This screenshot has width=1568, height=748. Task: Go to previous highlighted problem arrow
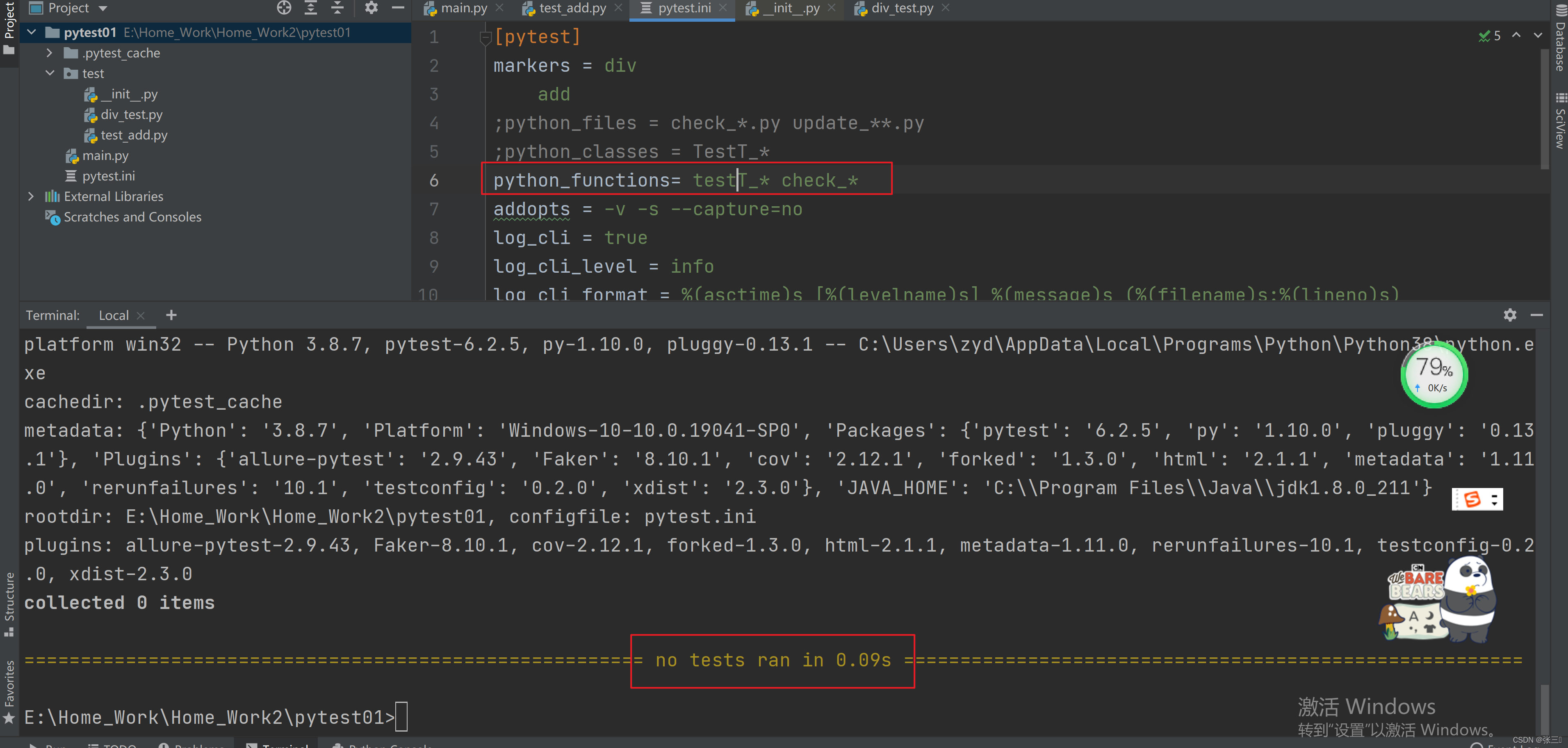tap(1516, 35)
